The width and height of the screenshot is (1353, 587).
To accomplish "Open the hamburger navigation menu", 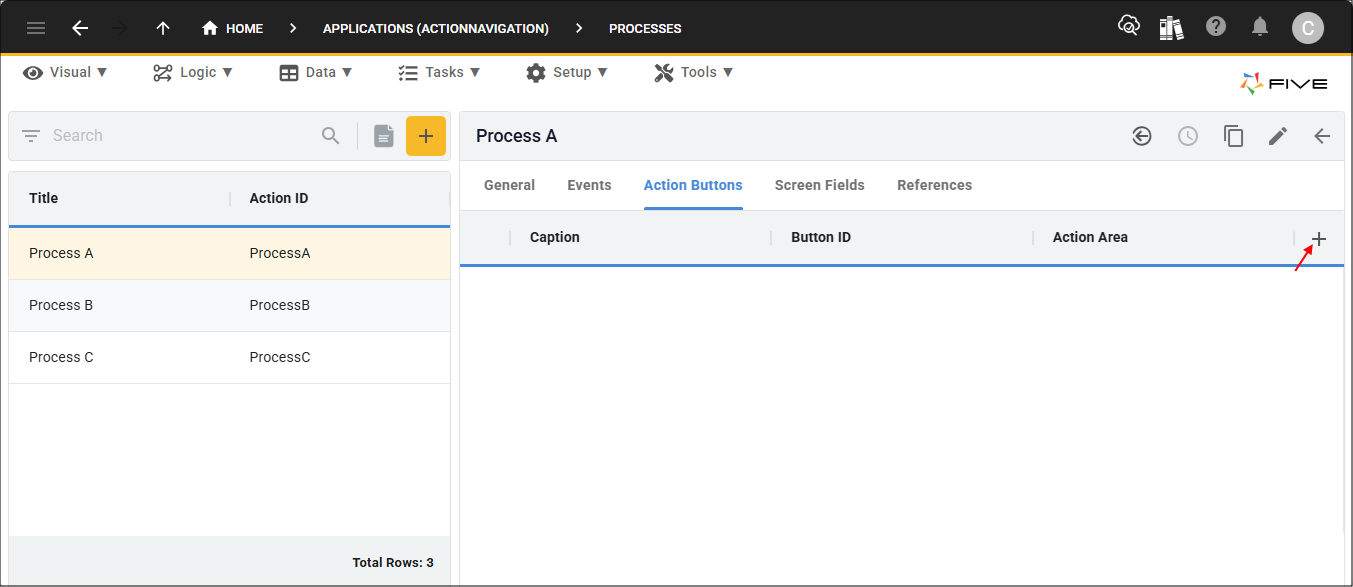I will click(x=36, y=28).
